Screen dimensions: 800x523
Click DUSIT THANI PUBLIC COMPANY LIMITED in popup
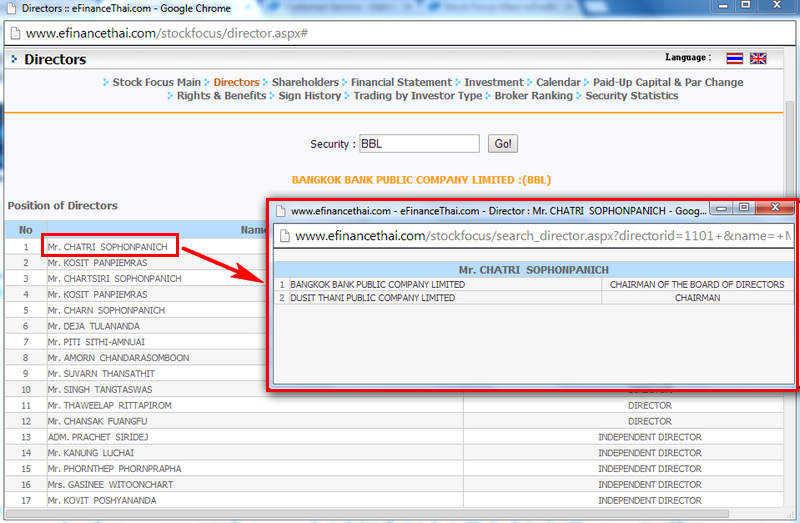(372, 297)
